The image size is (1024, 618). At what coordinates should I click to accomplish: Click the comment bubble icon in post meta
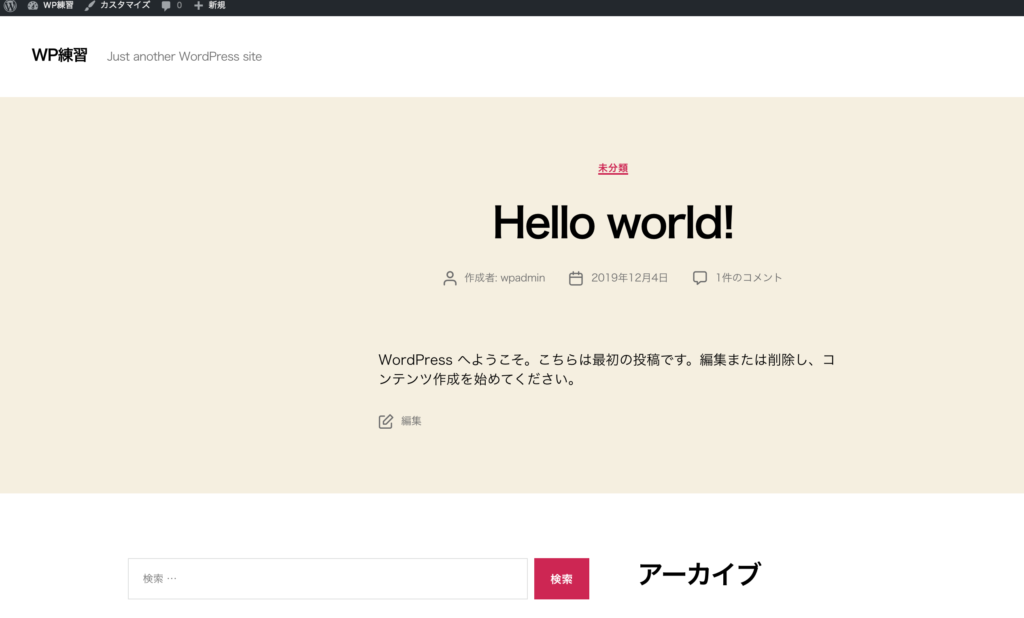699,278
